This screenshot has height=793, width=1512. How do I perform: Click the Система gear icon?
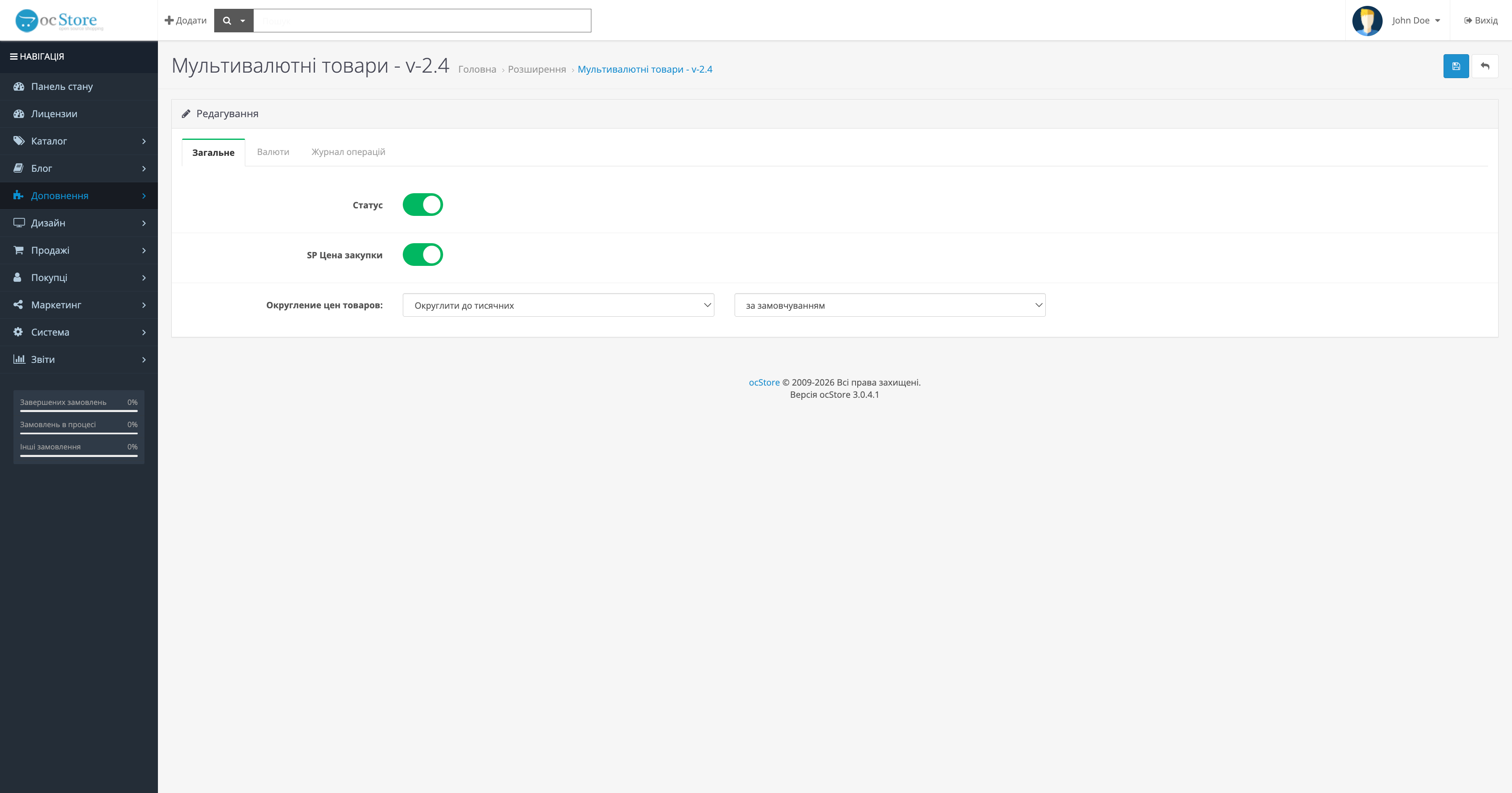point(18,332)
